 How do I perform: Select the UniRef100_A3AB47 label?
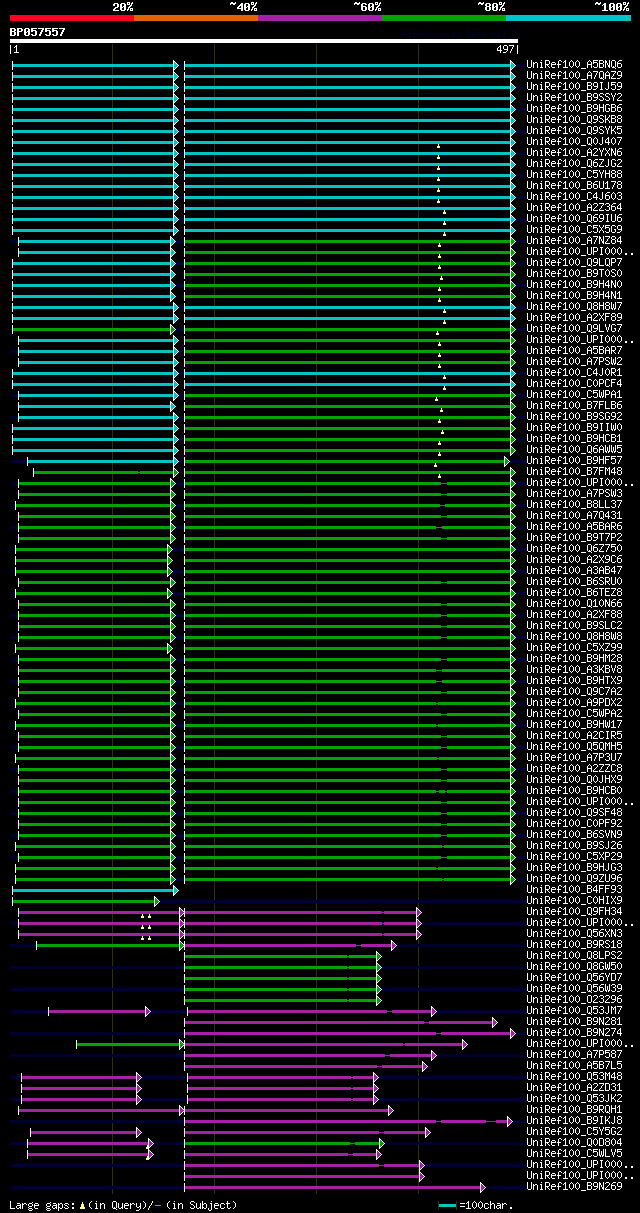(x=574, y=570)
